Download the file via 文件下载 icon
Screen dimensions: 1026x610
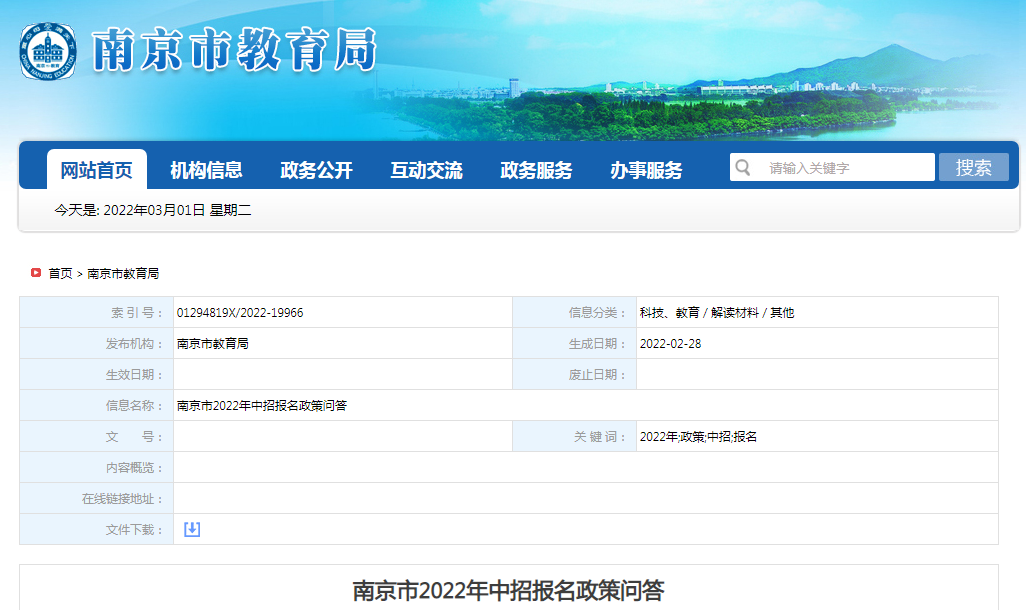point(192,529)
